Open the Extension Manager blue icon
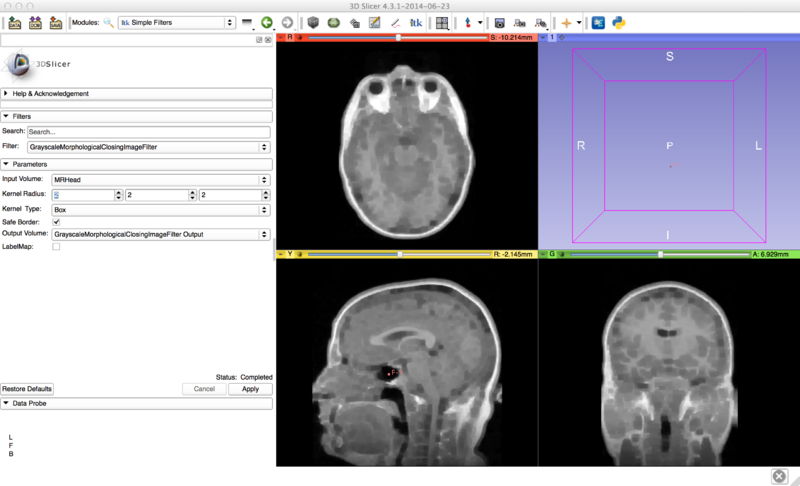This screenshot has height=486, width=800. tap(598, 22)
